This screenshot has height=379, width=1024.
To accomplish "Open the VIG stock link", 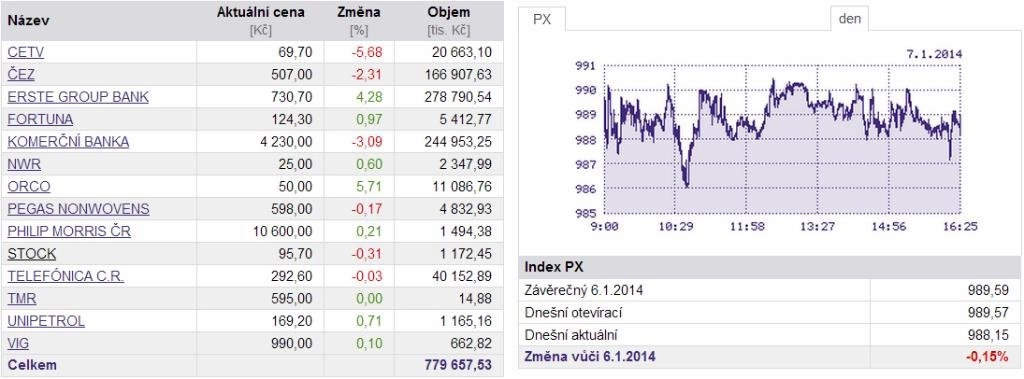I will 18,343.
